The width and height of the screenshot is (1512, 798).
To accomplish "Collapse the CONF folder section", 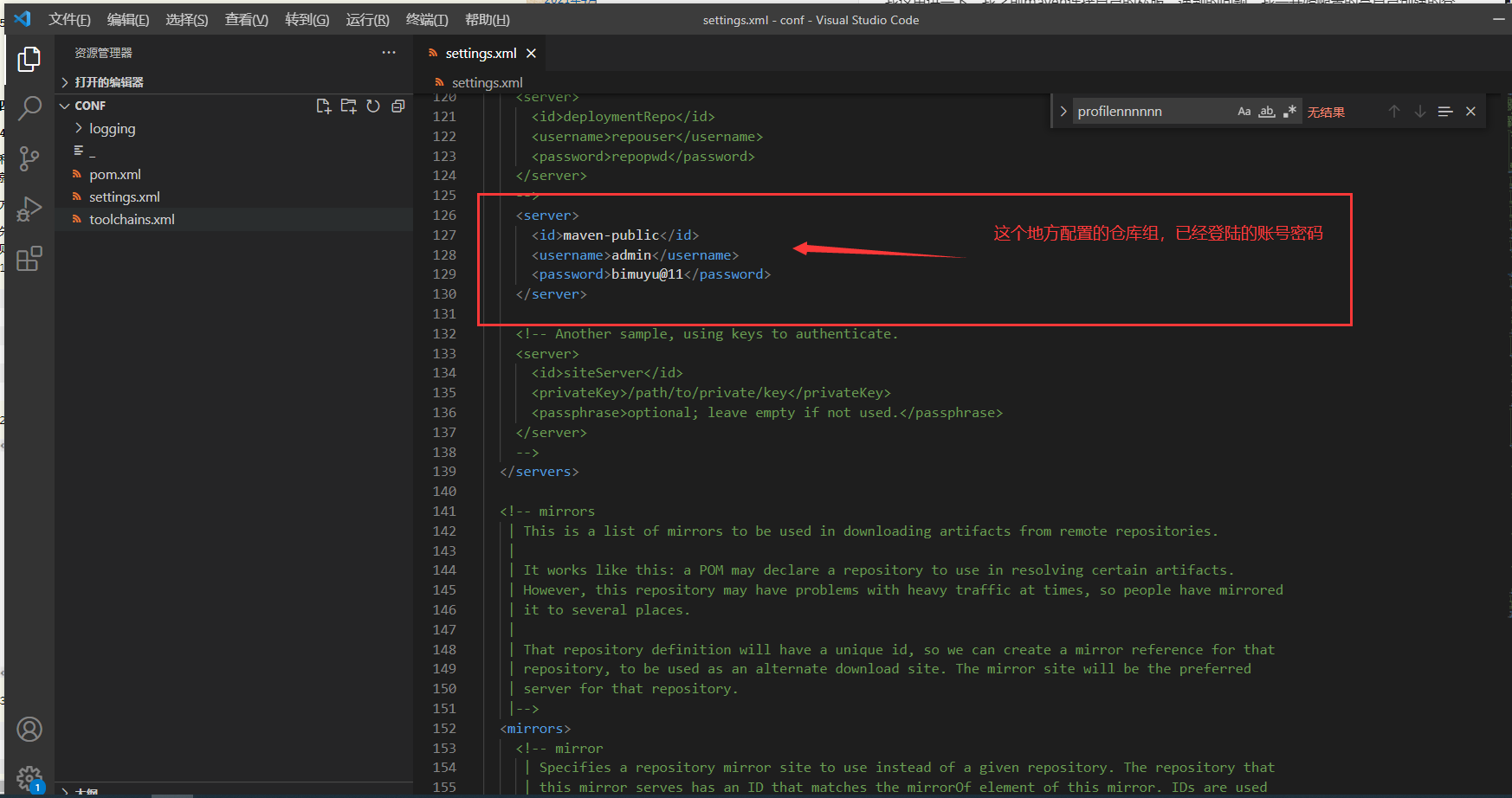I will 64,106.
